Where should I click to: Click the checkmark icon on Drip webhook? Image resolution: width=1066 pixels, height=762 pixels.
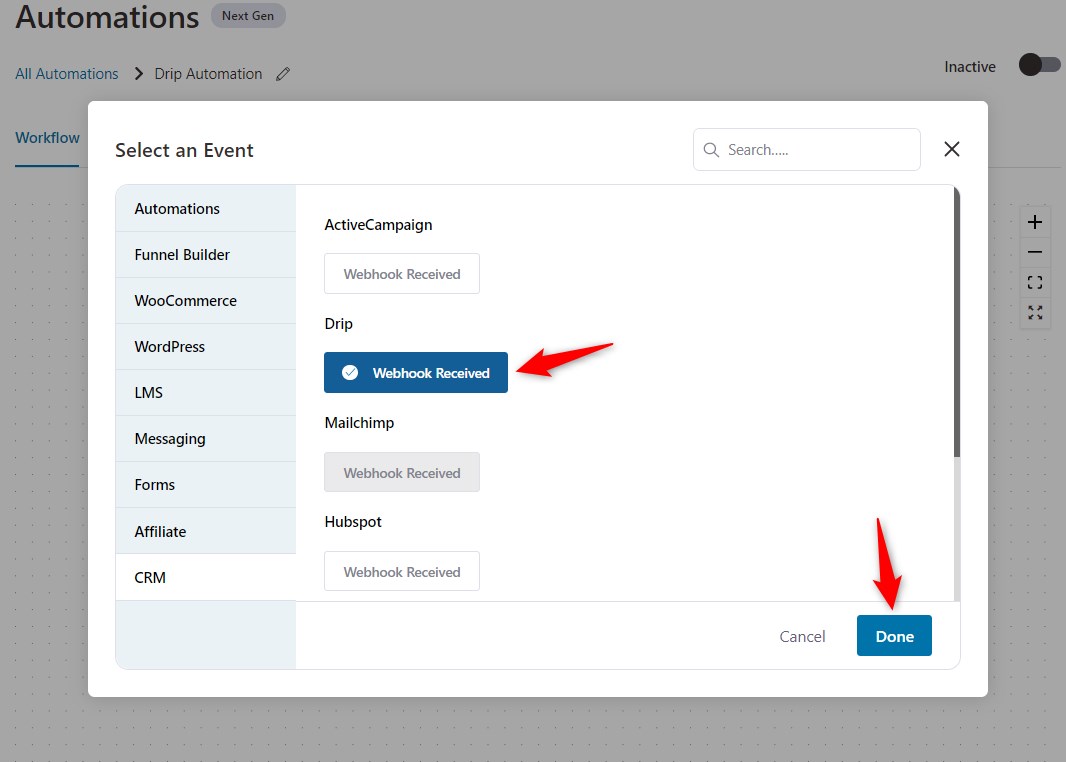(x=350, y=373)
